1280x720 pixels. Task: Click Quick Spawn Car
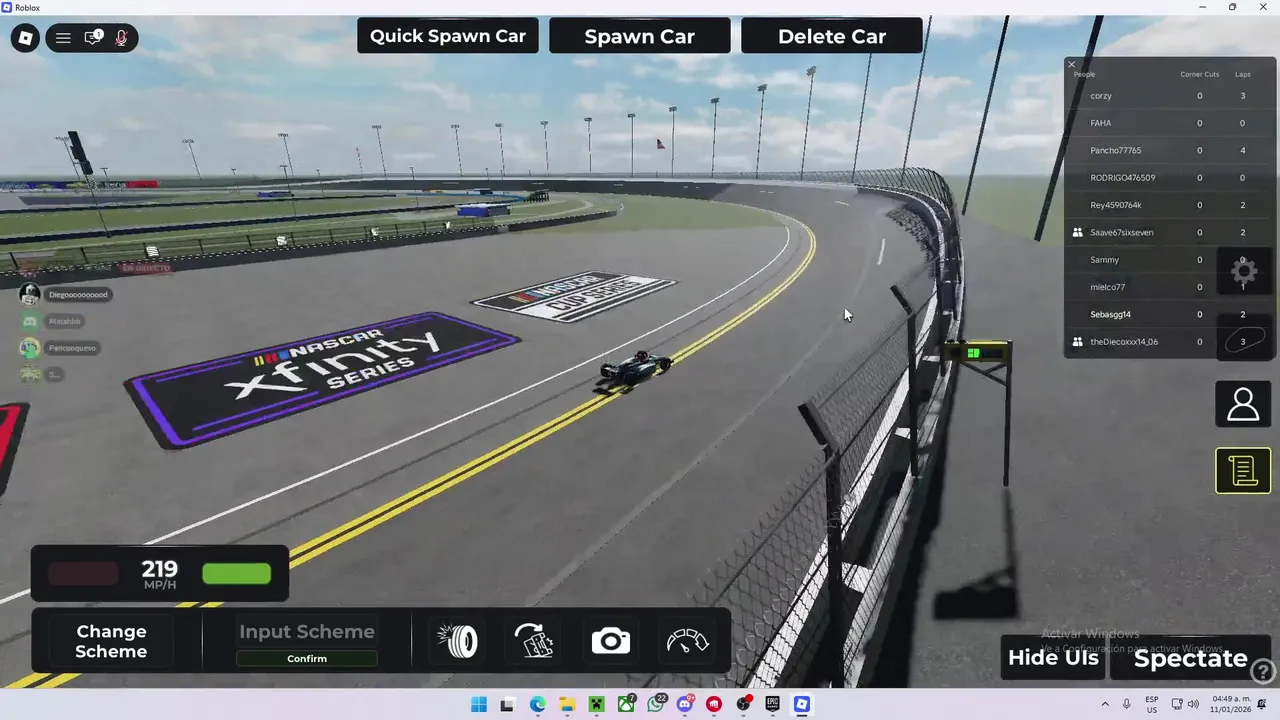(448, 36)
